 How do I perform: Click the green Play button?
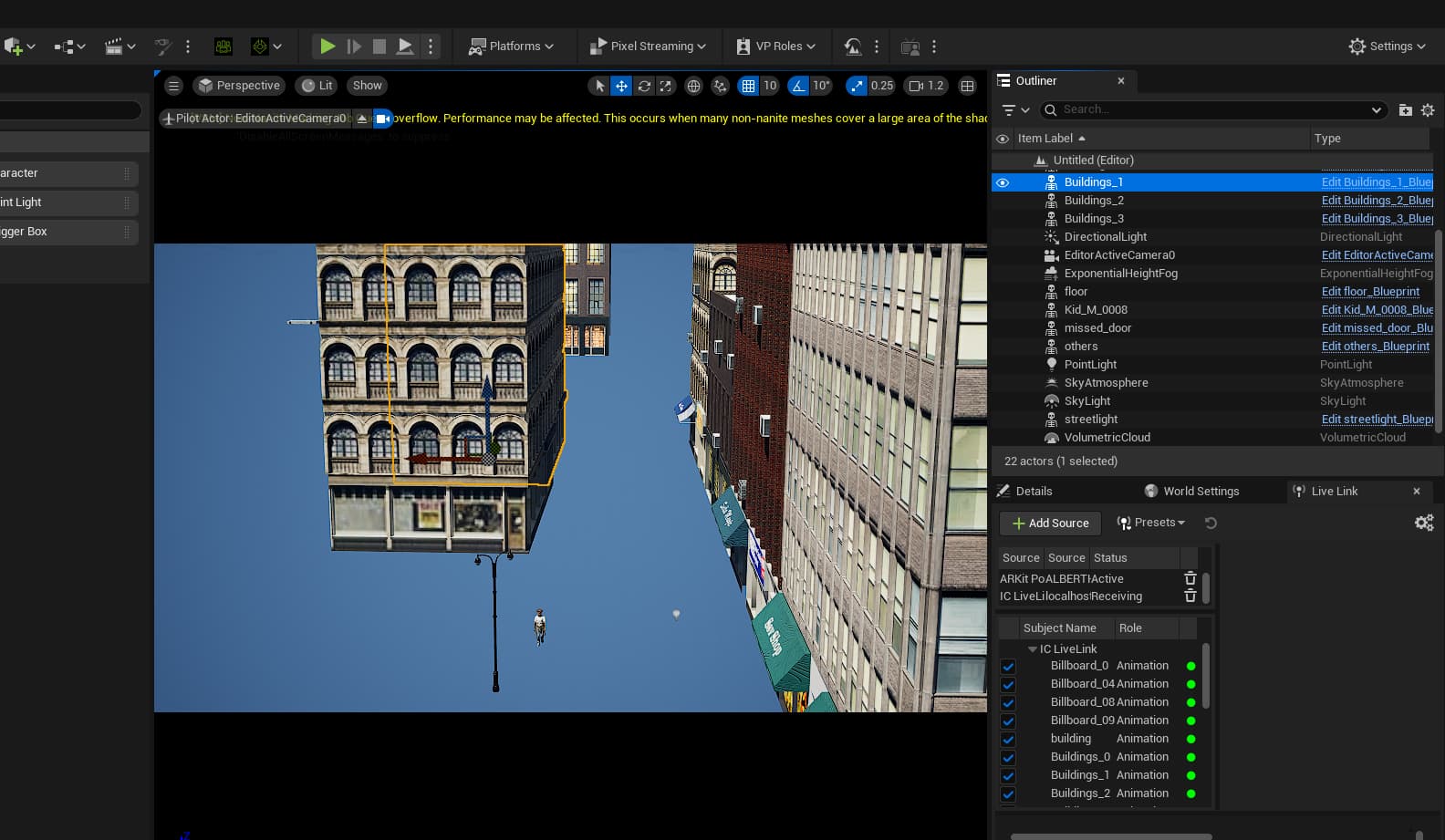327,46
